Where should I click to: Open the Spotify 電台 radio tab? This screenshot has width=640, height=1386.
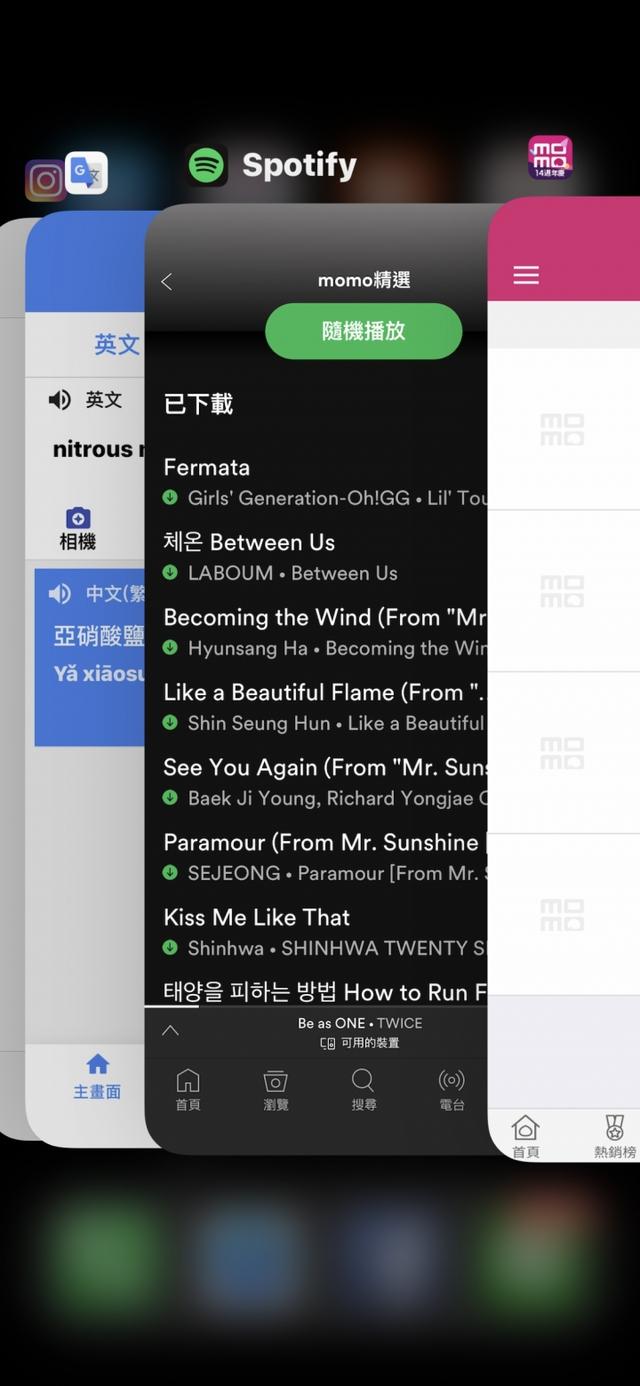tap(452, 1090)
